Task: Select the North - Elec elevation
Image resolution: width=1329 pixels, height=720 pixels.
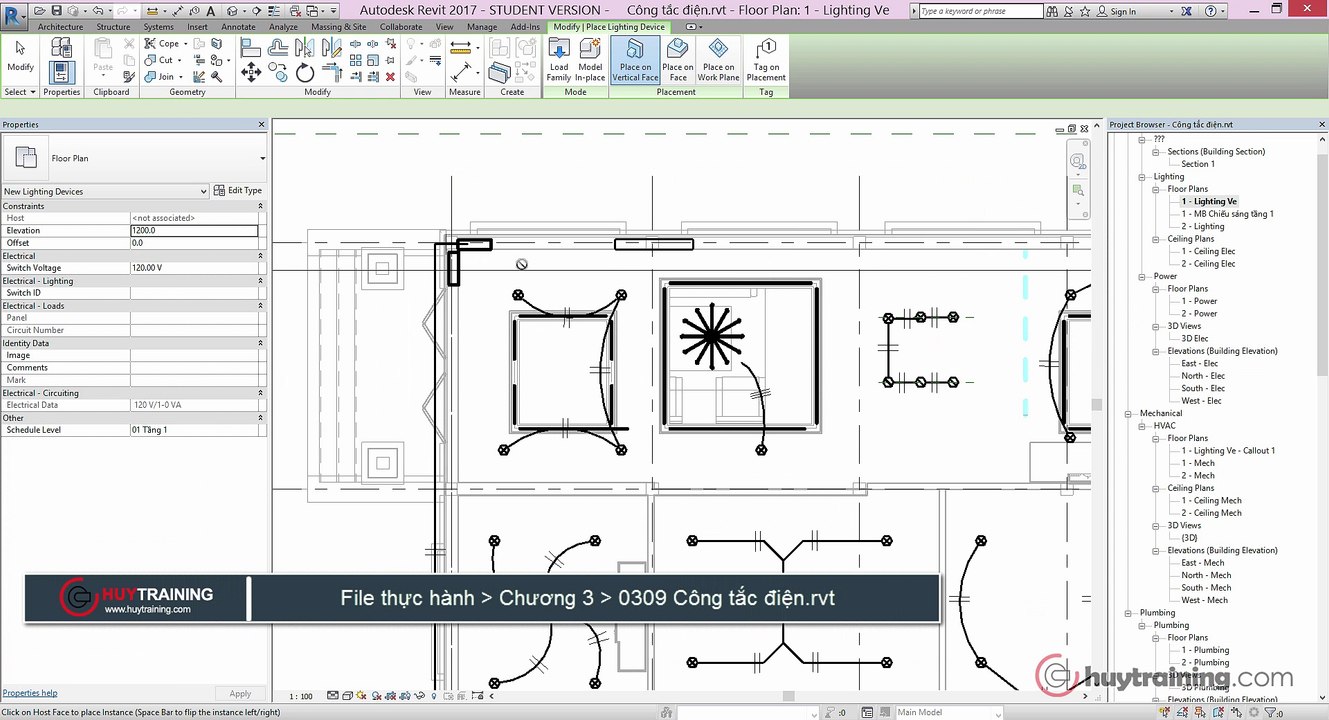Action: point(1203,376)
